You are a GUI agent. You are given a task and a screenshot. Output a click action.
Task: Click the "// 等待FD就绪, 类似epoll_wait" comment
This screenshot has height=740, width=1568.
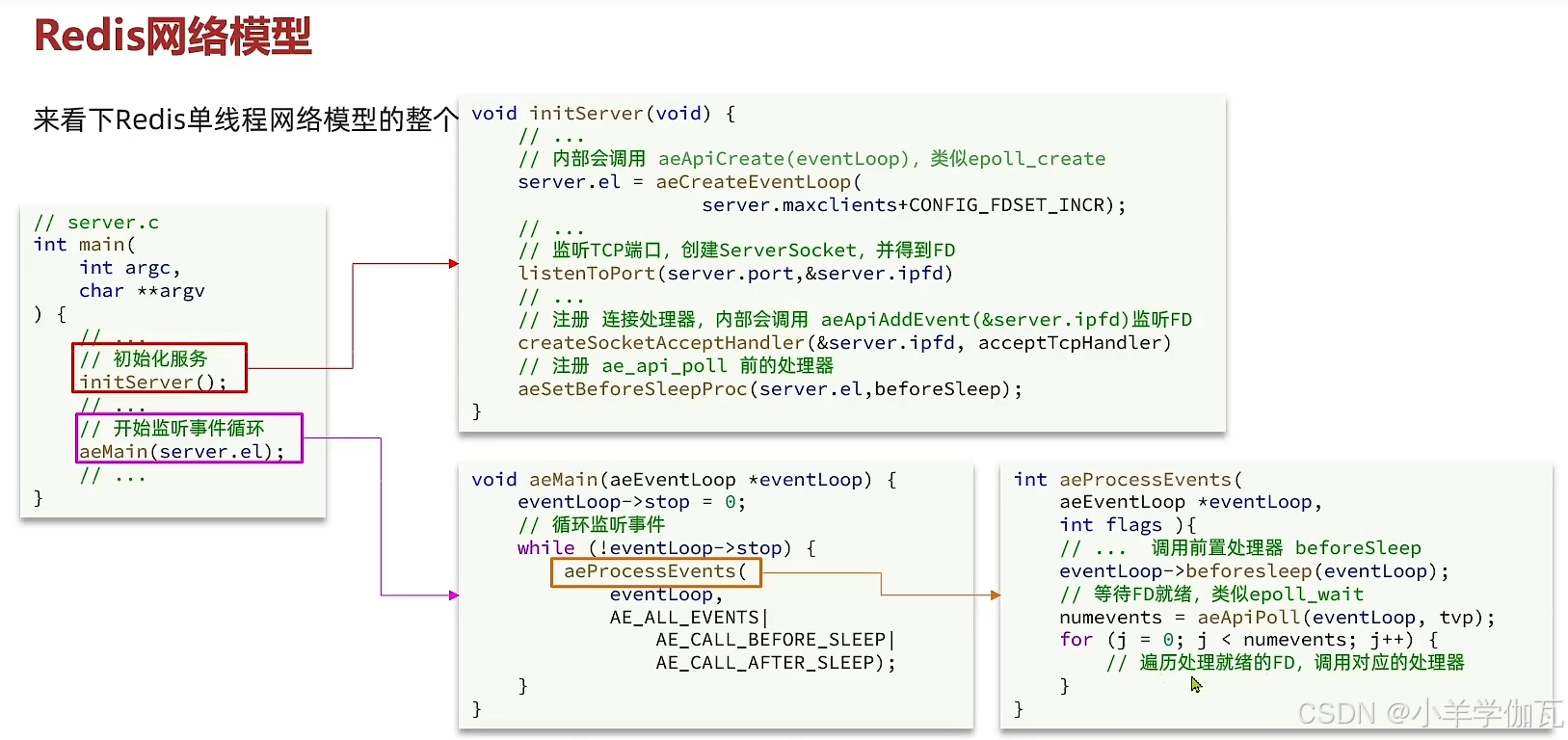pos(1211,595)
